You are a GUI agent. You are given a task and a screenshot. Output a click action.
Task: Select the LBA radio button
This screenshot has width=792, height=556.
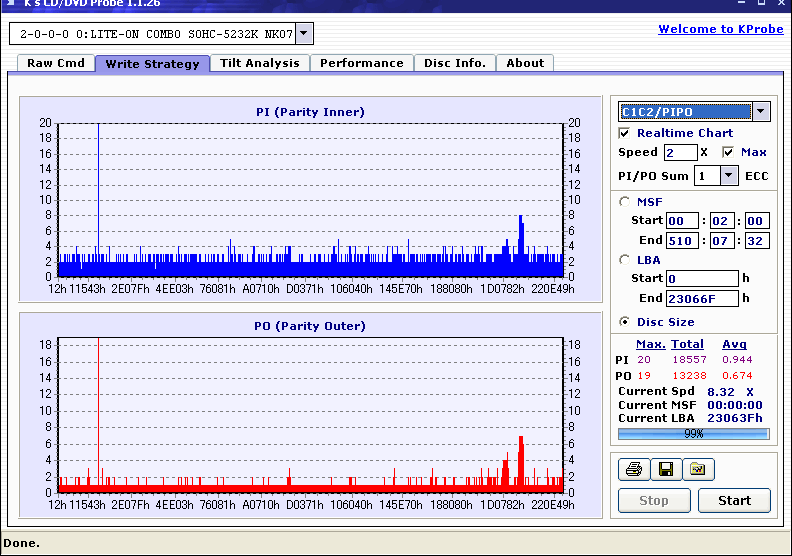[625, 260]
